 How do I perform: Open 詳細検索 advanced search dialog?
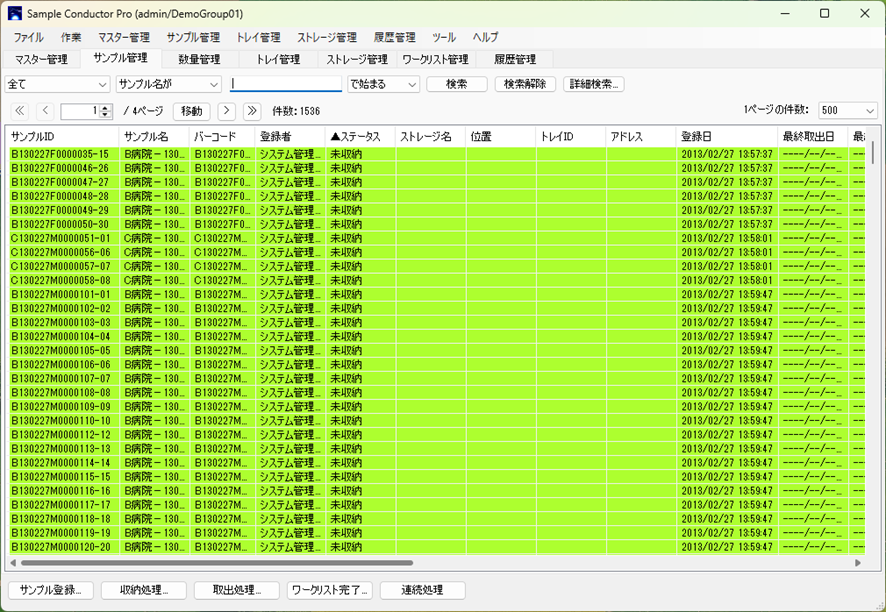tap(593, 85)
